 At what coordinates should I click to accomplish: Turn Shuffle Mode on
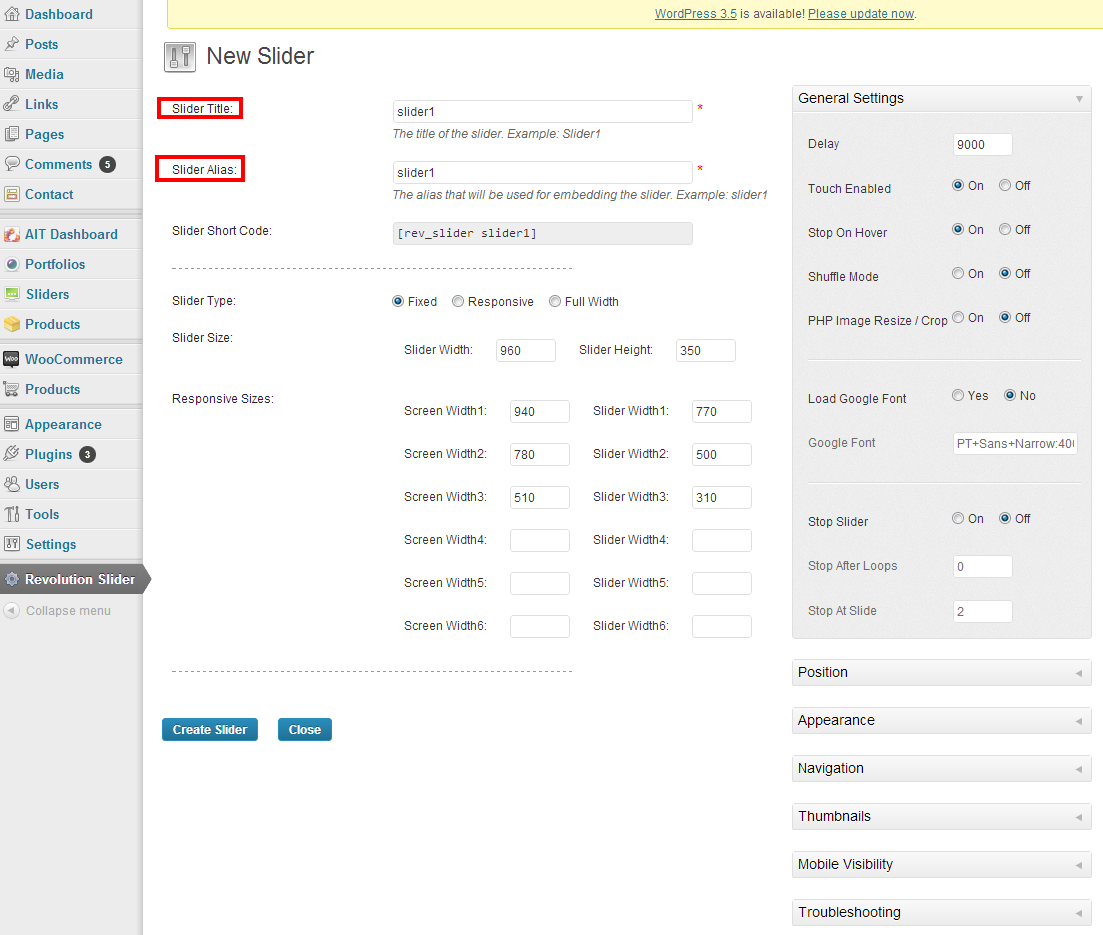pyautogui.click(x=958, y=274)
